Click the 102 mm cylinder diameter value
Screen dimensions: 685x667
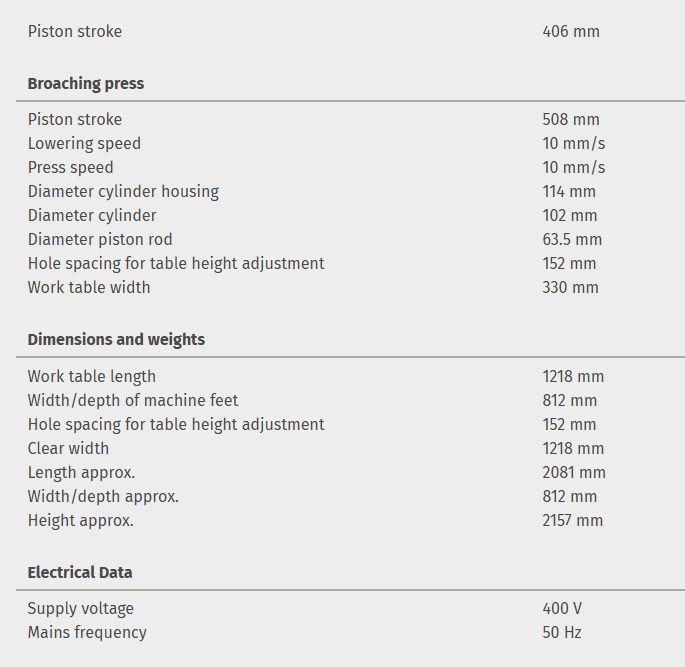point(569,216)
